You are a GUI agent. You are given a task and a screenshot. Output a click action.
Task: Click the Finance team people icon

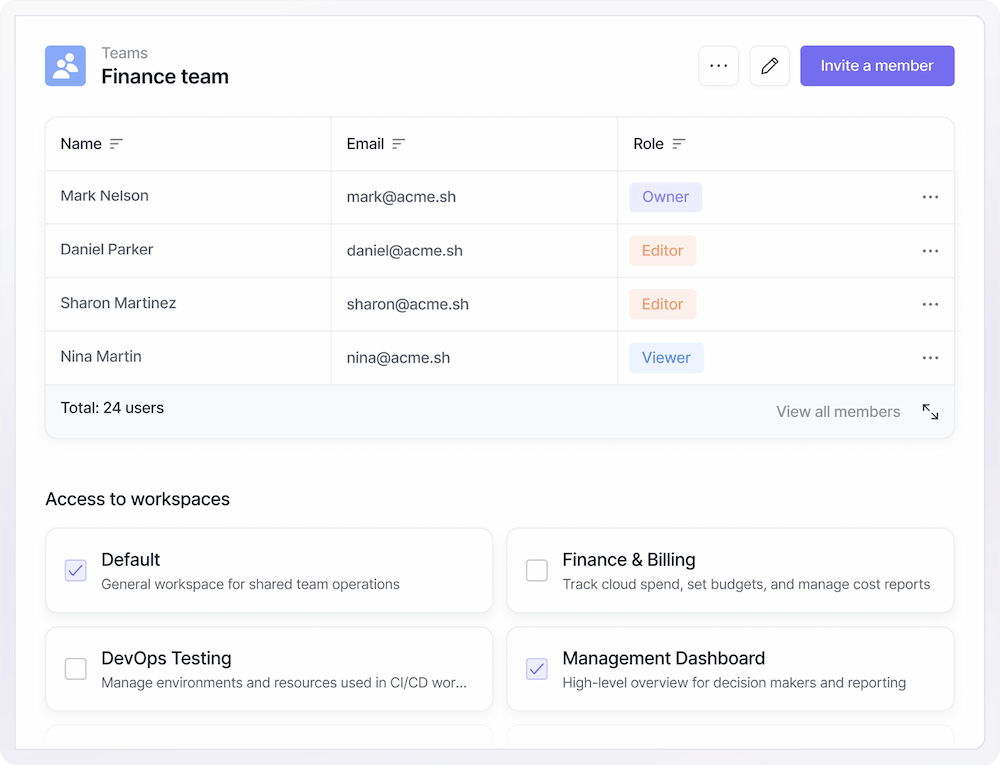[65, 66]
